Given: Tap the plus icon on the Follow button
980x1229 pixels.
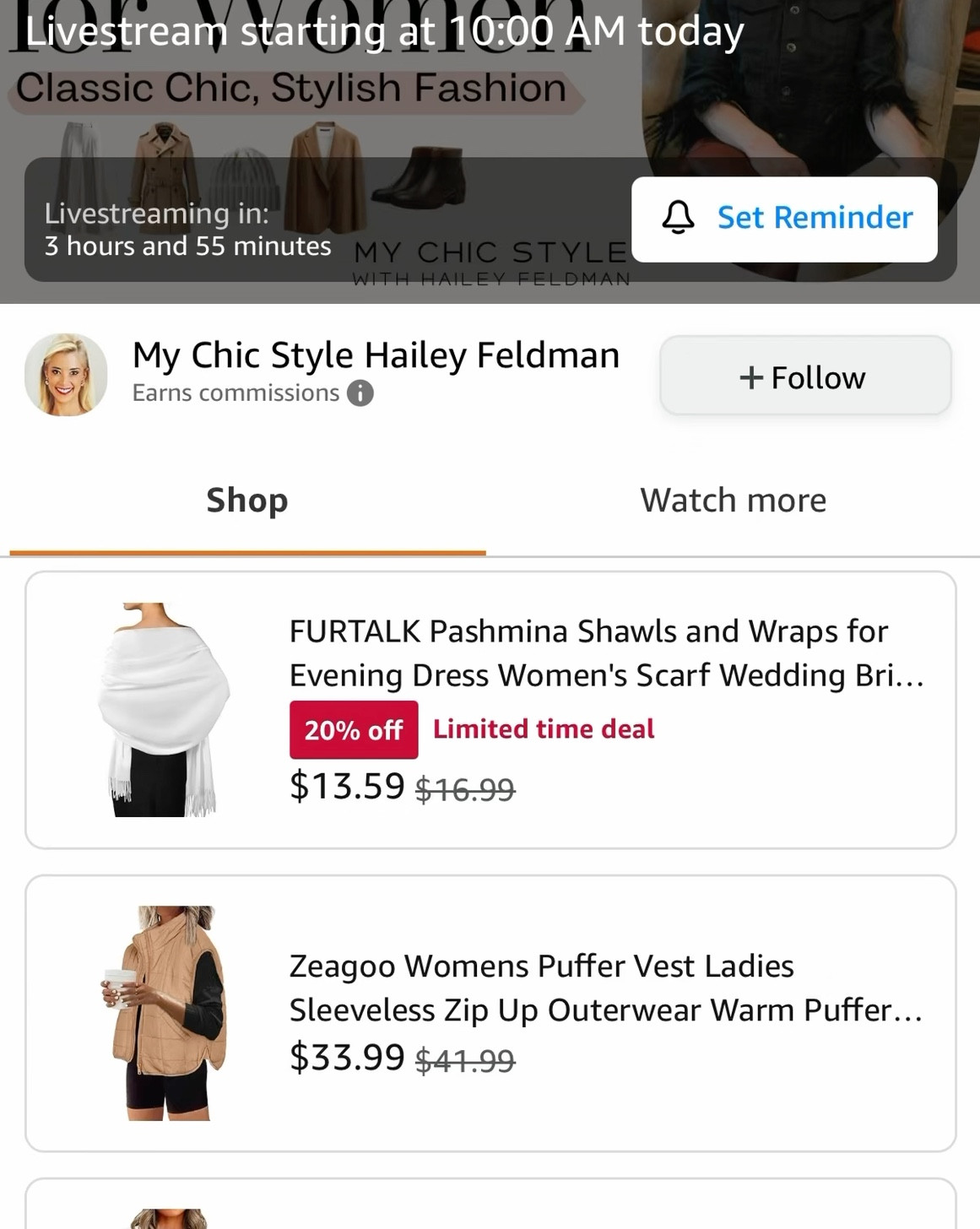Looking at the screenshot, I should (752, 376).
